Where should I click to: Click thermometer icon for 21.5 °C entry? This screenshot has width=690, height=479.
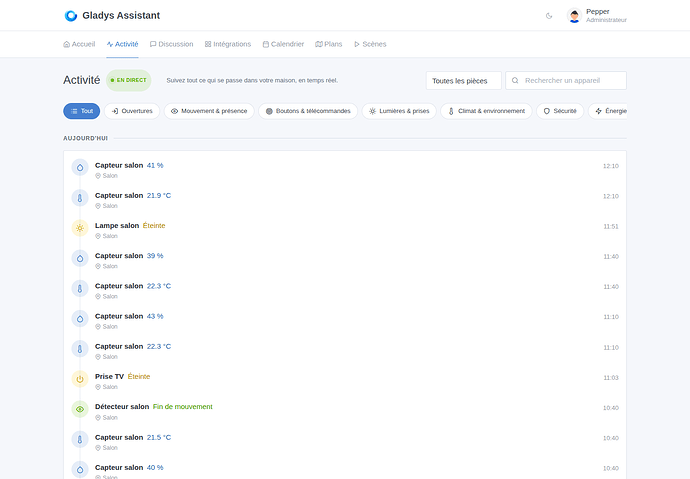click(80, 439)
